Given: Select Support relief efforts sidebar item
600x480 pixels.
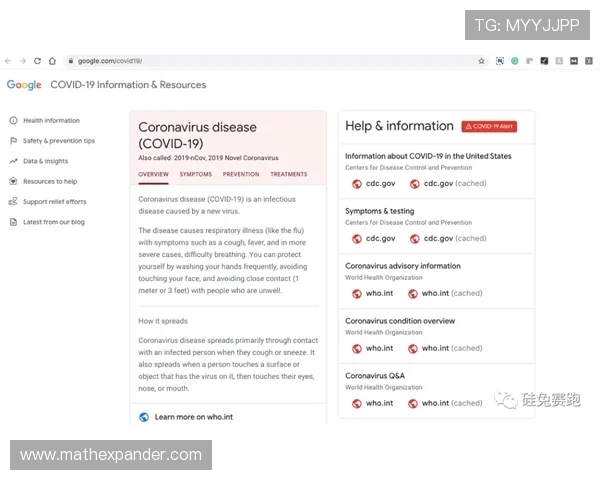Looking at the screenshot, I should pos(55,201).
